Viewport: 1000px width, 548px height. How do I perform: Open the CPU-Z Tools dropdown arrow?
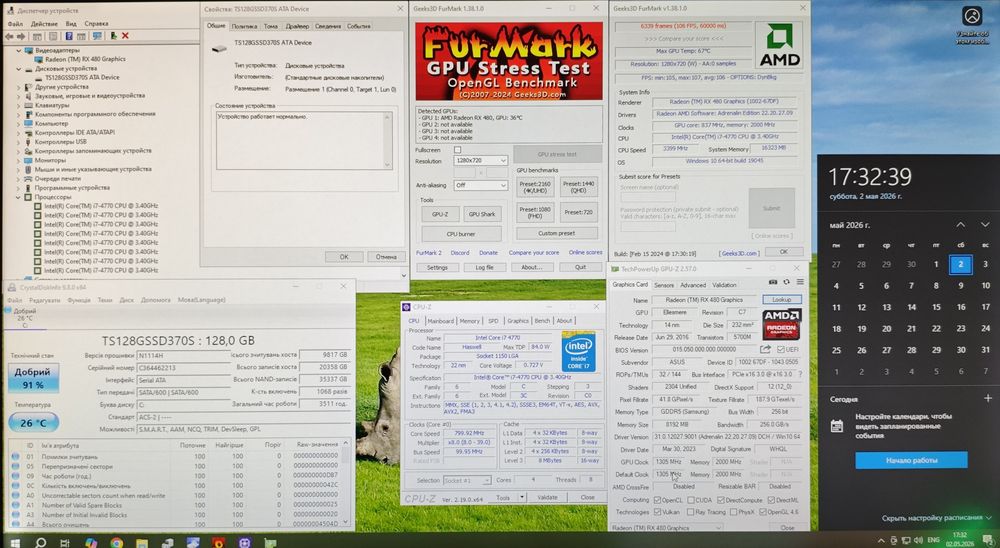click(522, 497)
